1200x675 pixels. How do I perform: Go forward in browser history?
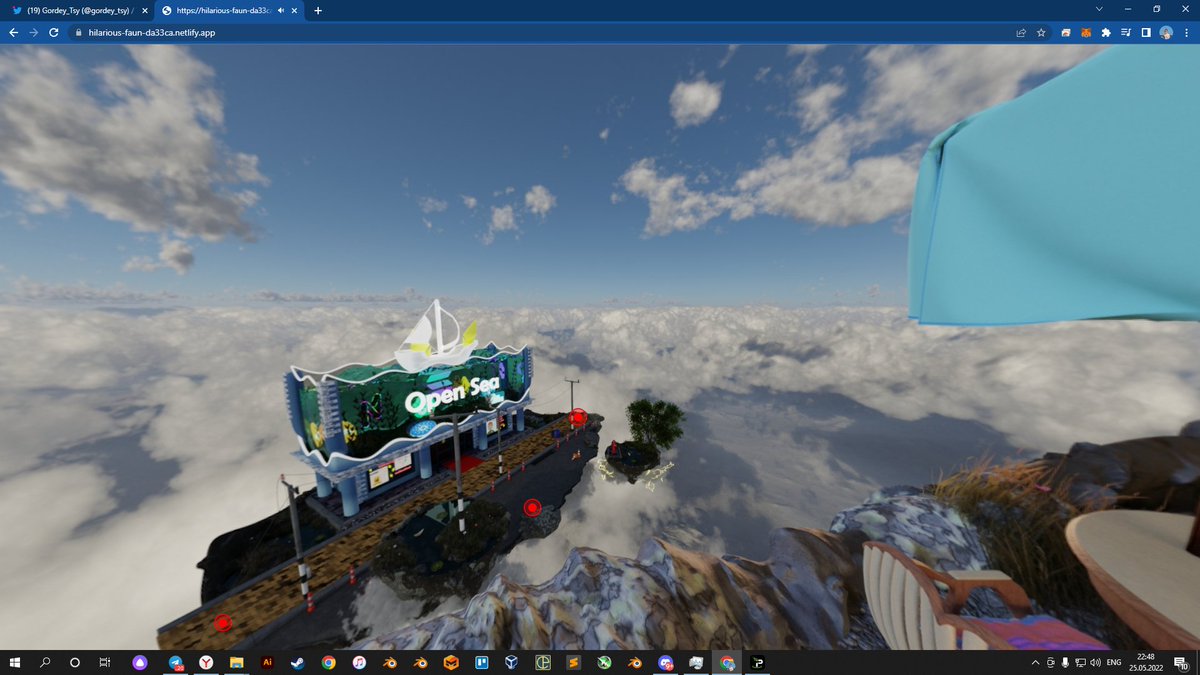pos(33,32)
